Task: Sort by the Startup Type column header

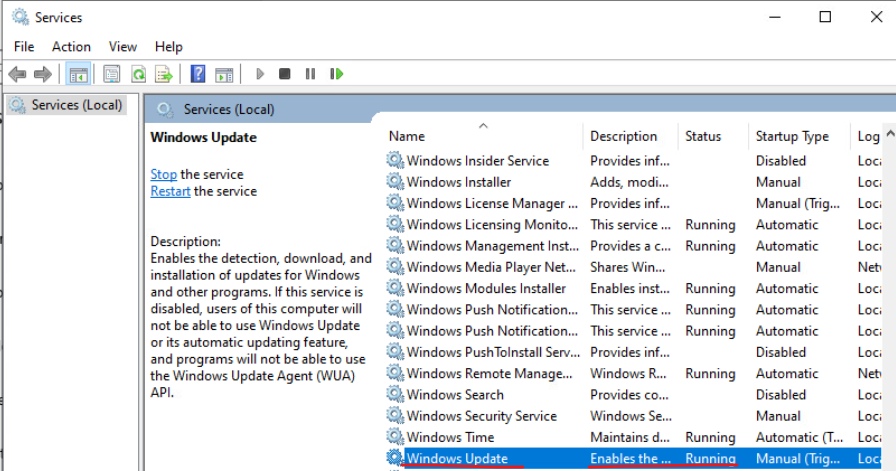Action: pos(792,137)
